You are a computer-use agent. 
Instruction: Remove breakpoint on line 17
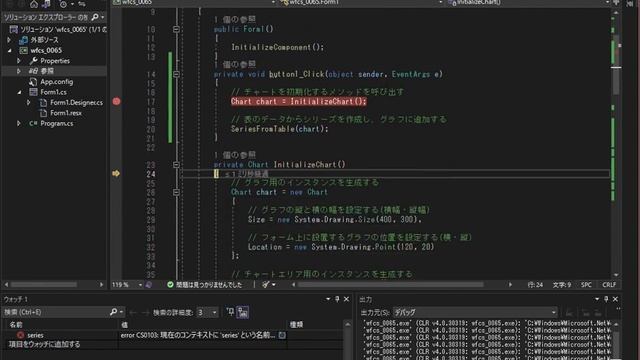(116, 101)
